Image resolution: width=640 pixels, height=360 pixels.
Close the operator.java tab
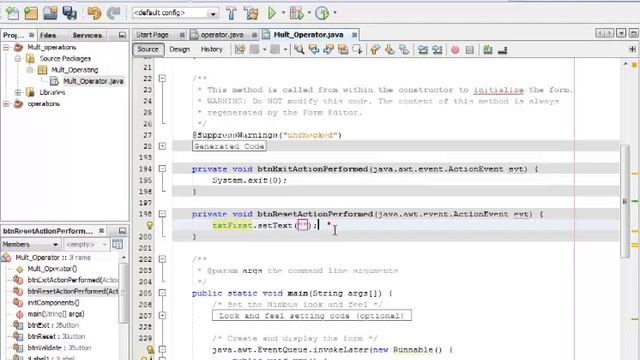pyautogui.click(x=255, y=35)
